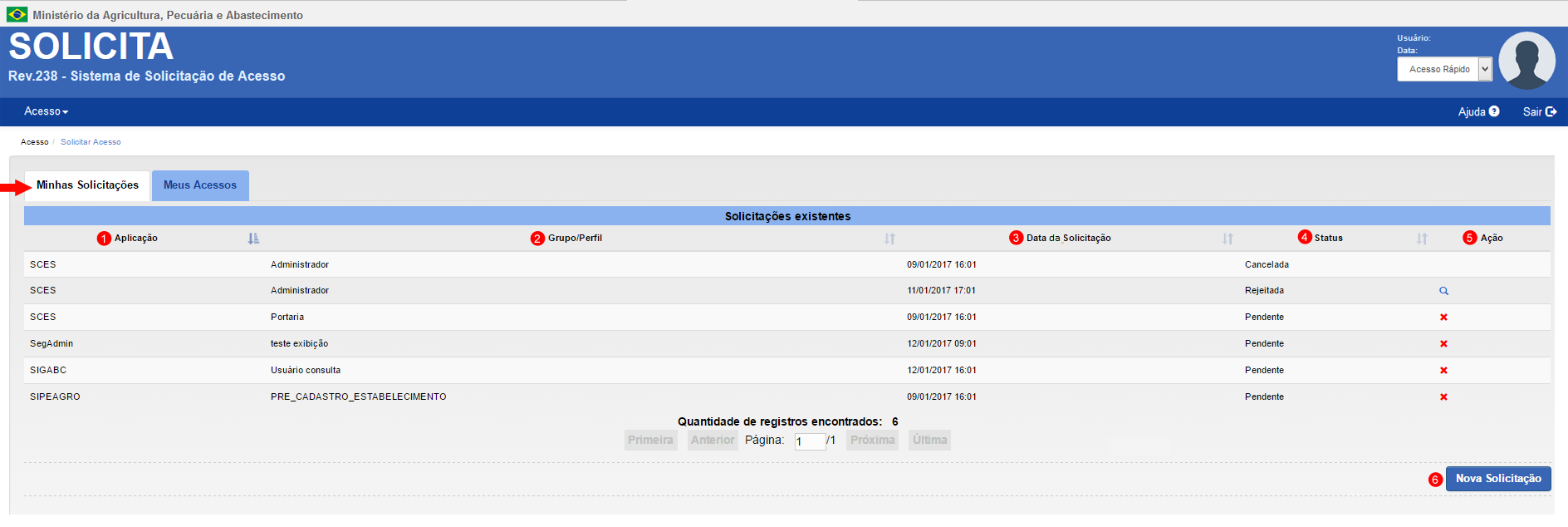Sort the table by Aplicação column

click(x=253, y=239)
